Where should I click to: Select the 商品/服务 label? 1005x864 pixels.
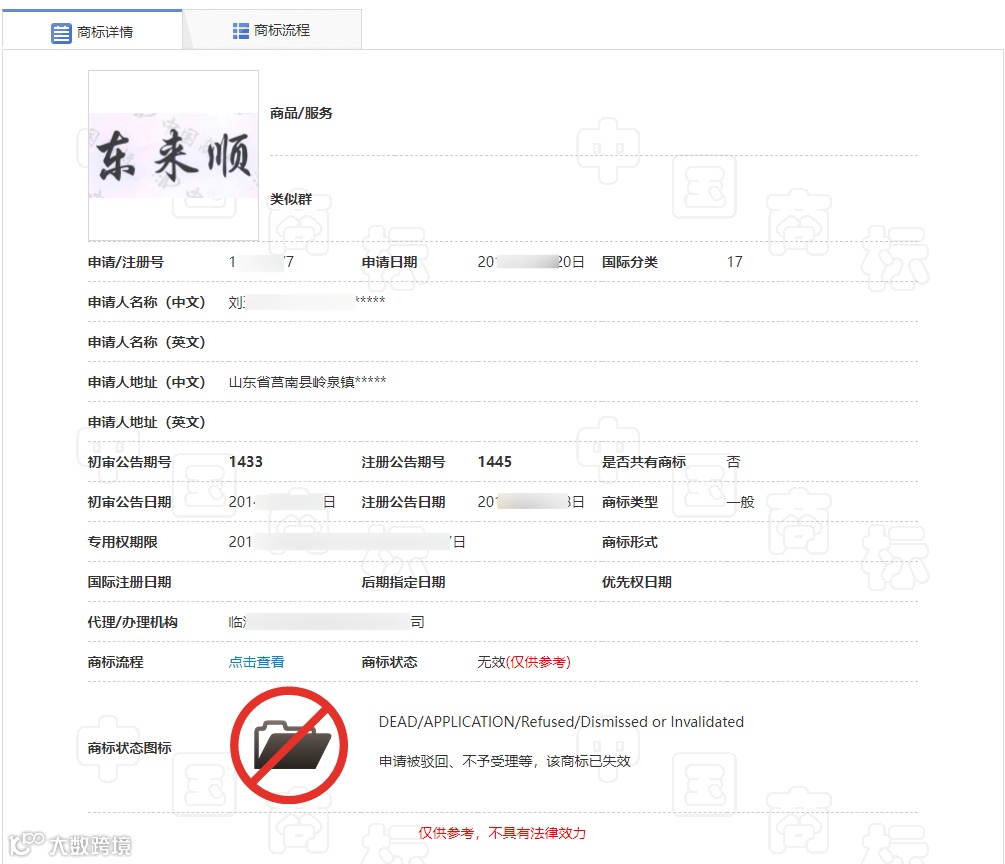click(x=301, y=113)
